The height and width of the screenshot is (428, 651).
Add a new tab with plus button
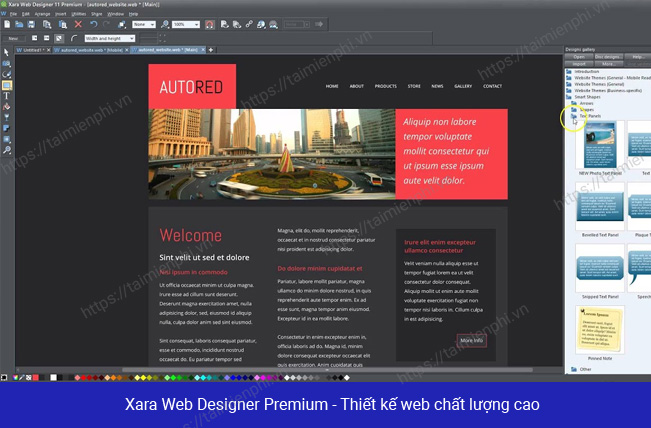point(211,50)
